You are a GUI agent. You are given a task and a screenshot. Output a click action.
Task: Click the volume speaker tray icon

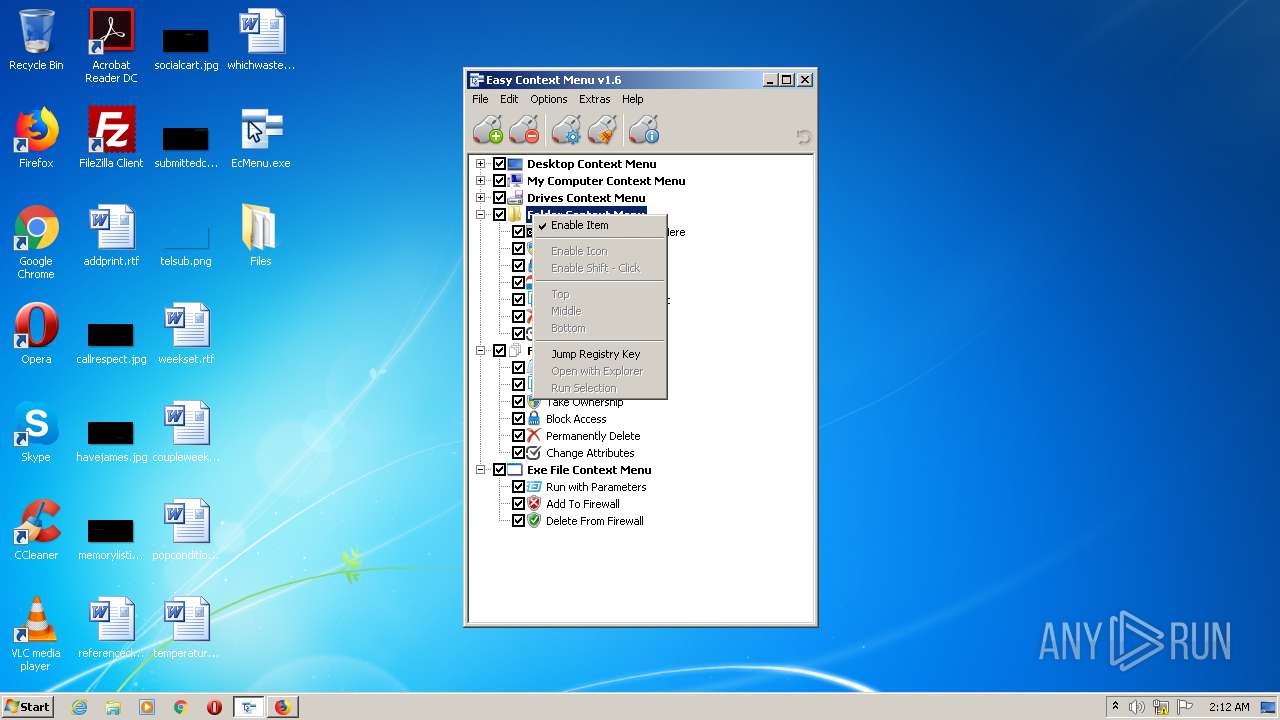[1137, 707]
